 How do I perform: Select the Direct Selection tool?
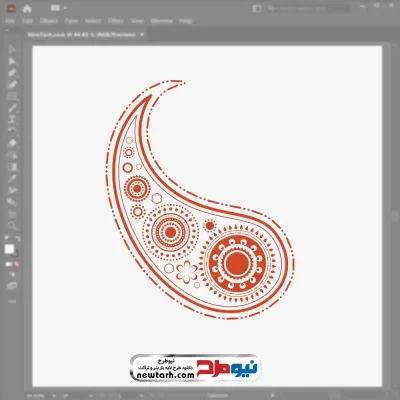12,61
